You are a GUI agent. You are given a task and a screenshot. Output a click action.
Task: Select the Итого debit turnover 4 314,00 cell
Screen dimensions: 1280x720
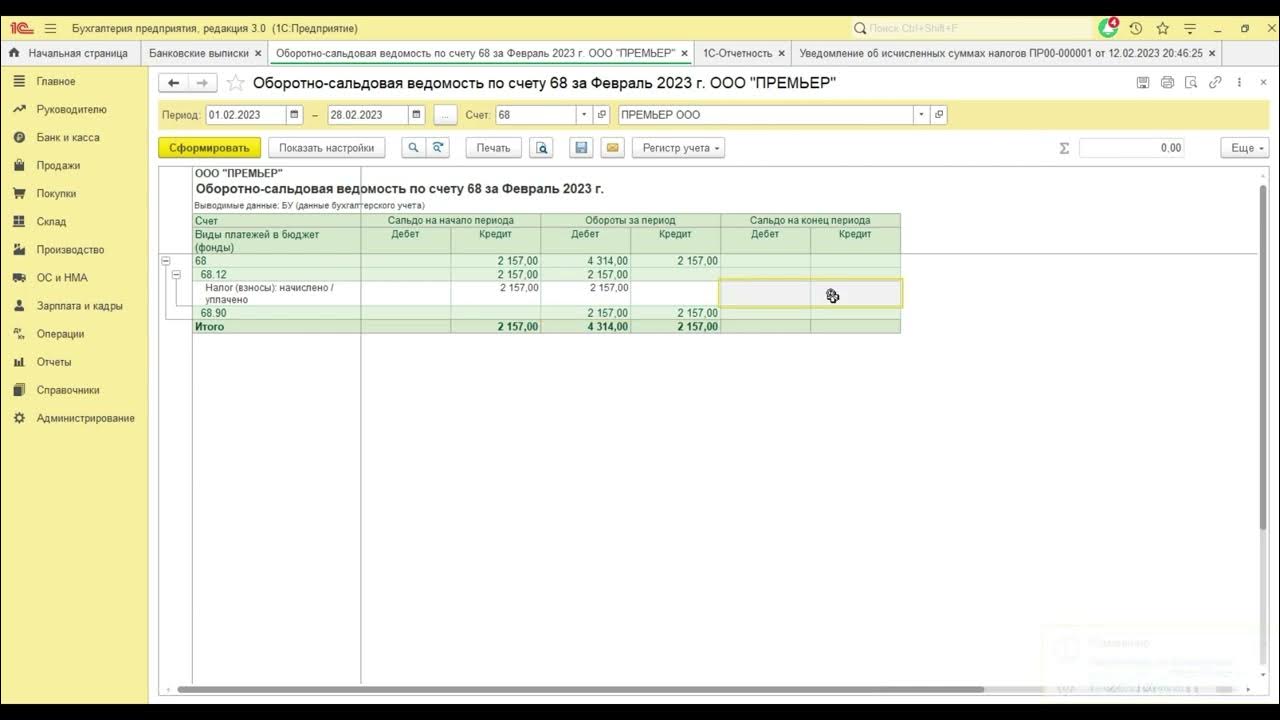coord(586,327)
